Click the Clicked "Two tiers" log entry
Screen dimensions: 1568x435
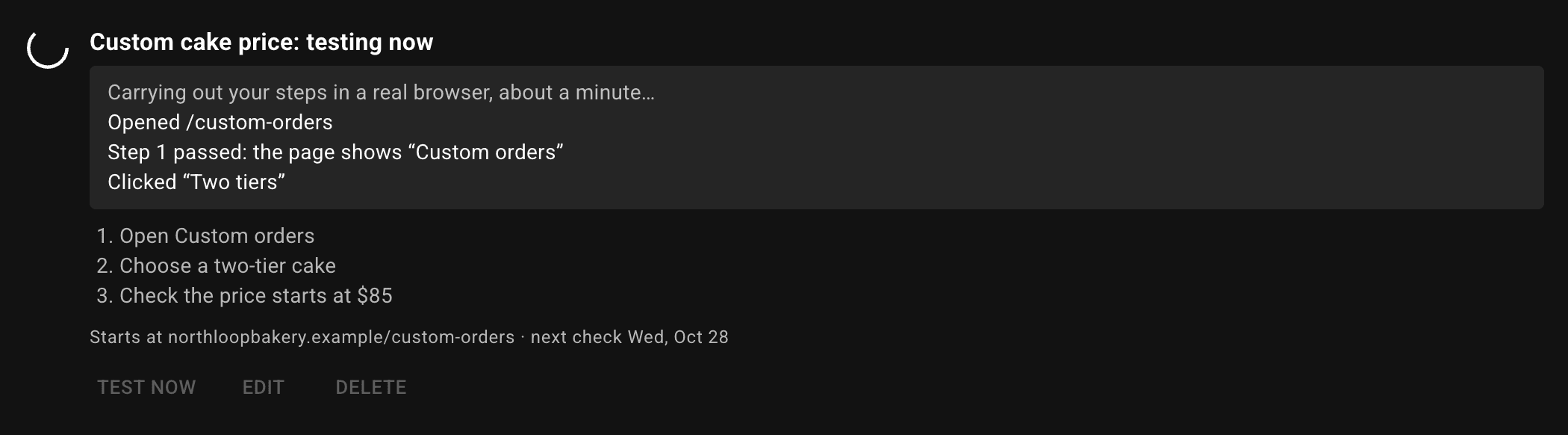click(196, 182)
